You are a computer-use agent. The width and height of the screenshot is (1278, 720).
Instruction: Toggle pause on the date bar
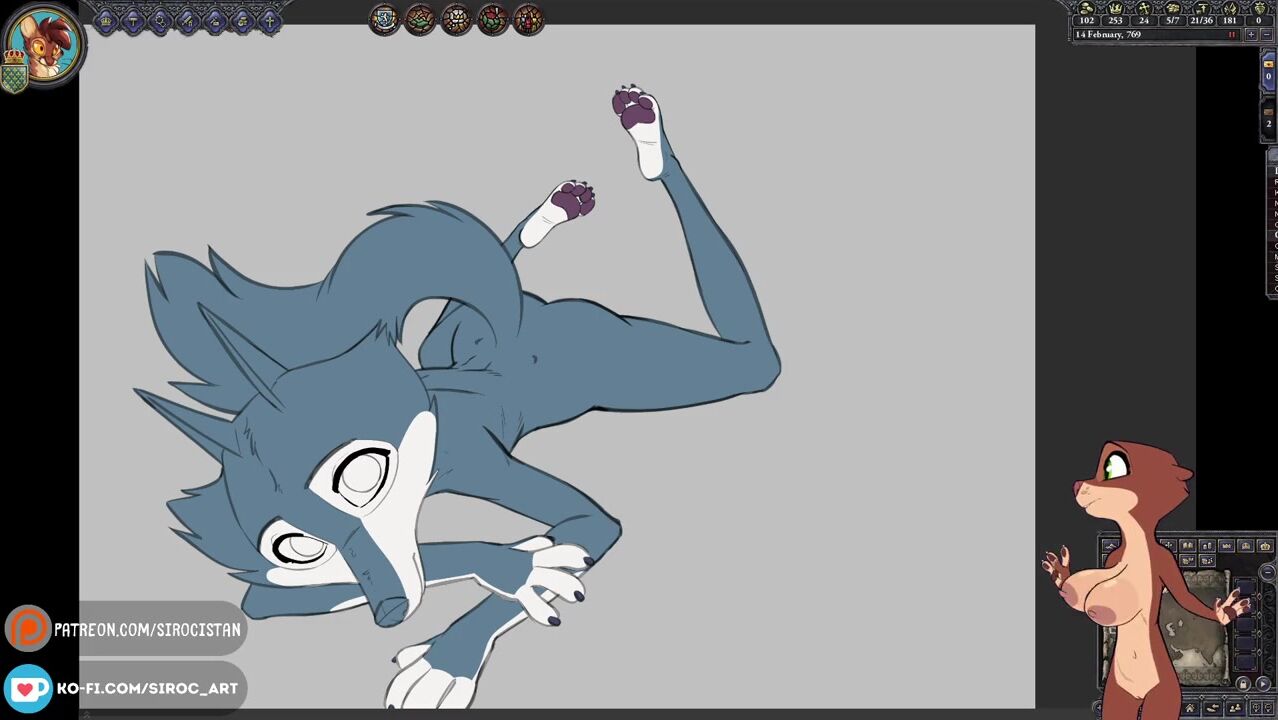click(1231, 35)
